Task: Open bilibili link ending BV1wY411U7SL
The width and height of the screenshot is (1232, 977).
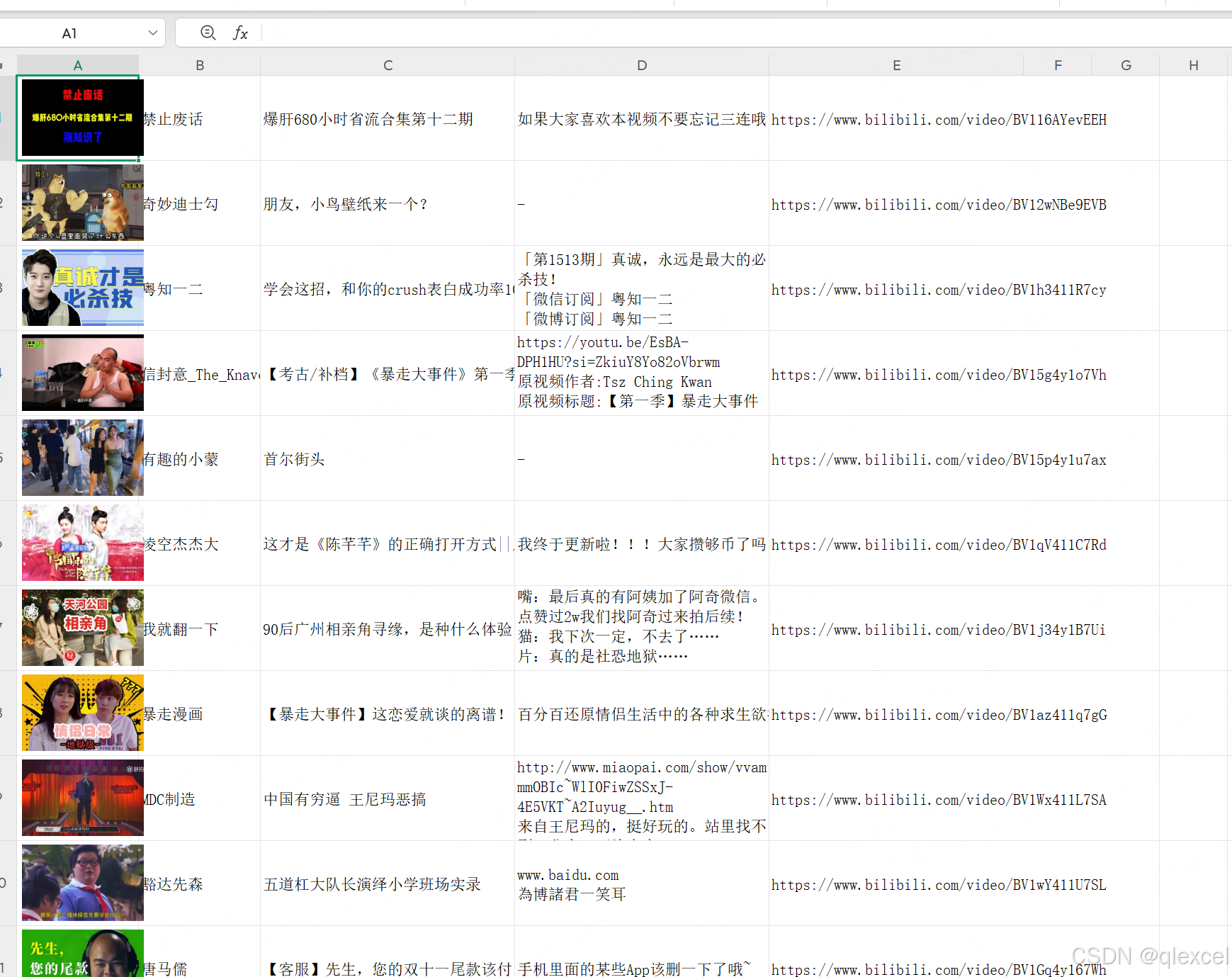Action: pyautogui.click(x=939, y=885)
